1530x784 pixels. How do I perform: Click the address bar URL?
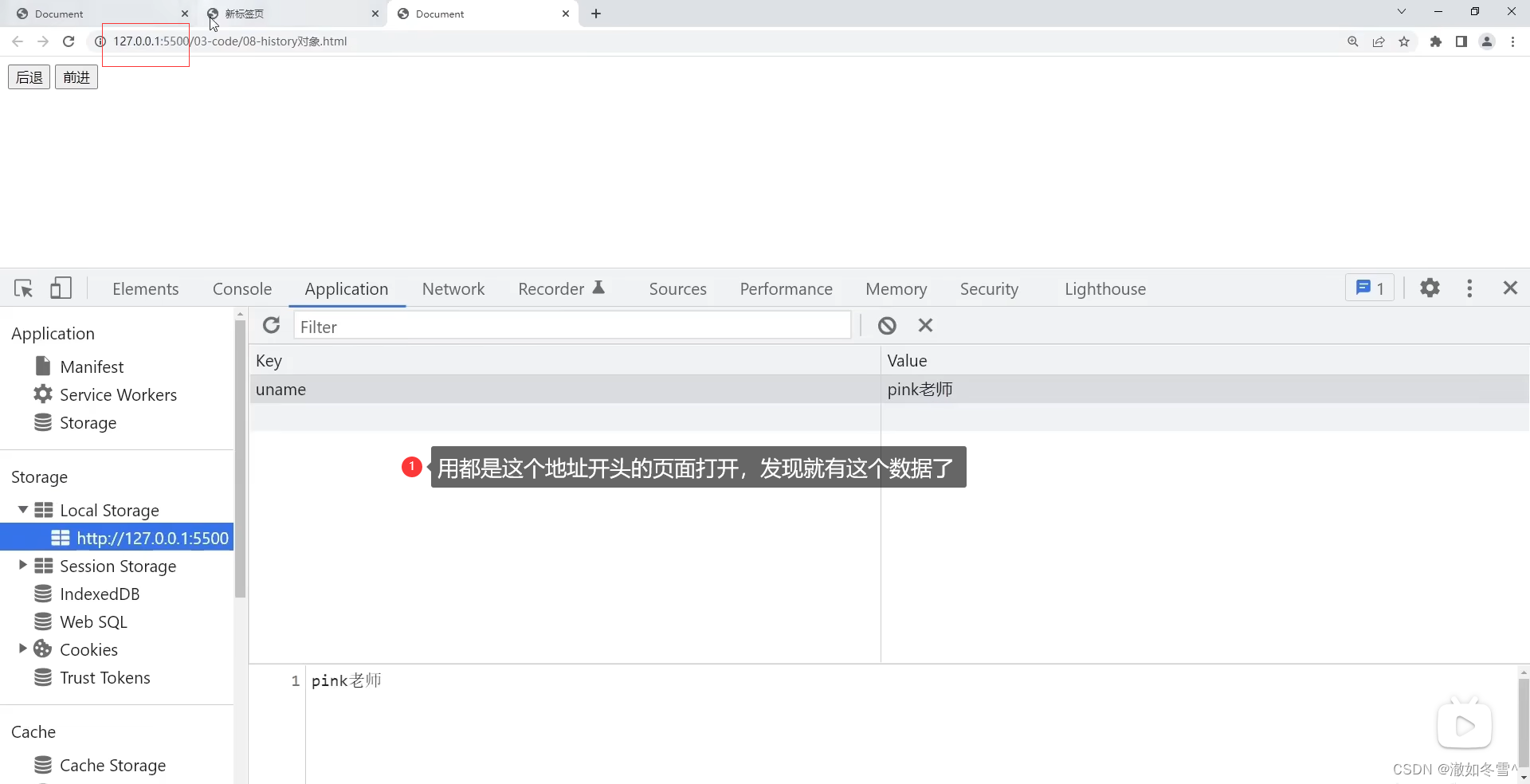coord(230,41)
